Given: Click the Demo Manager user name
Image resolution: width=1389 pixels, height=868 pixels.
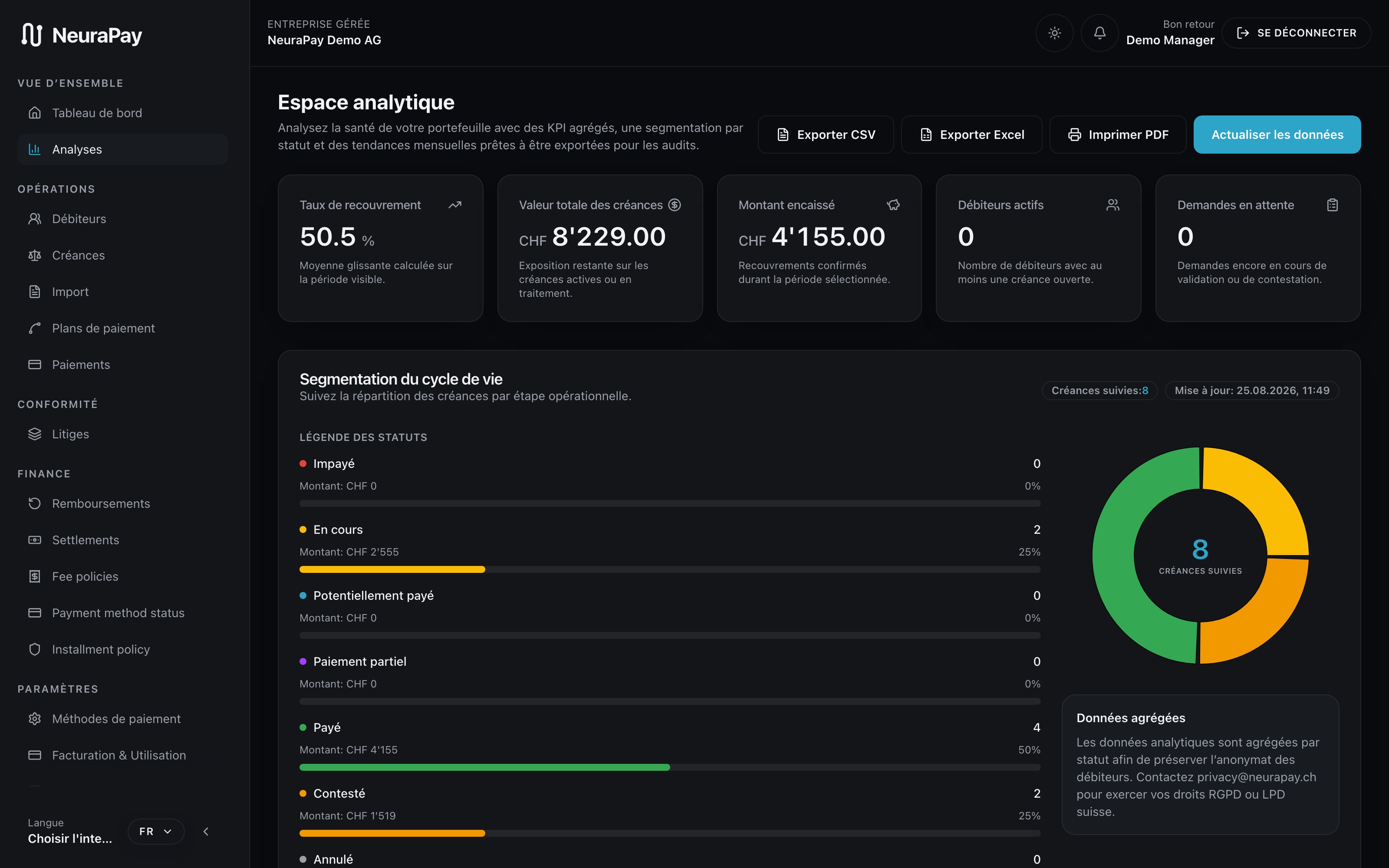Looking at the screenshot, I should [x=1170, y=40].
